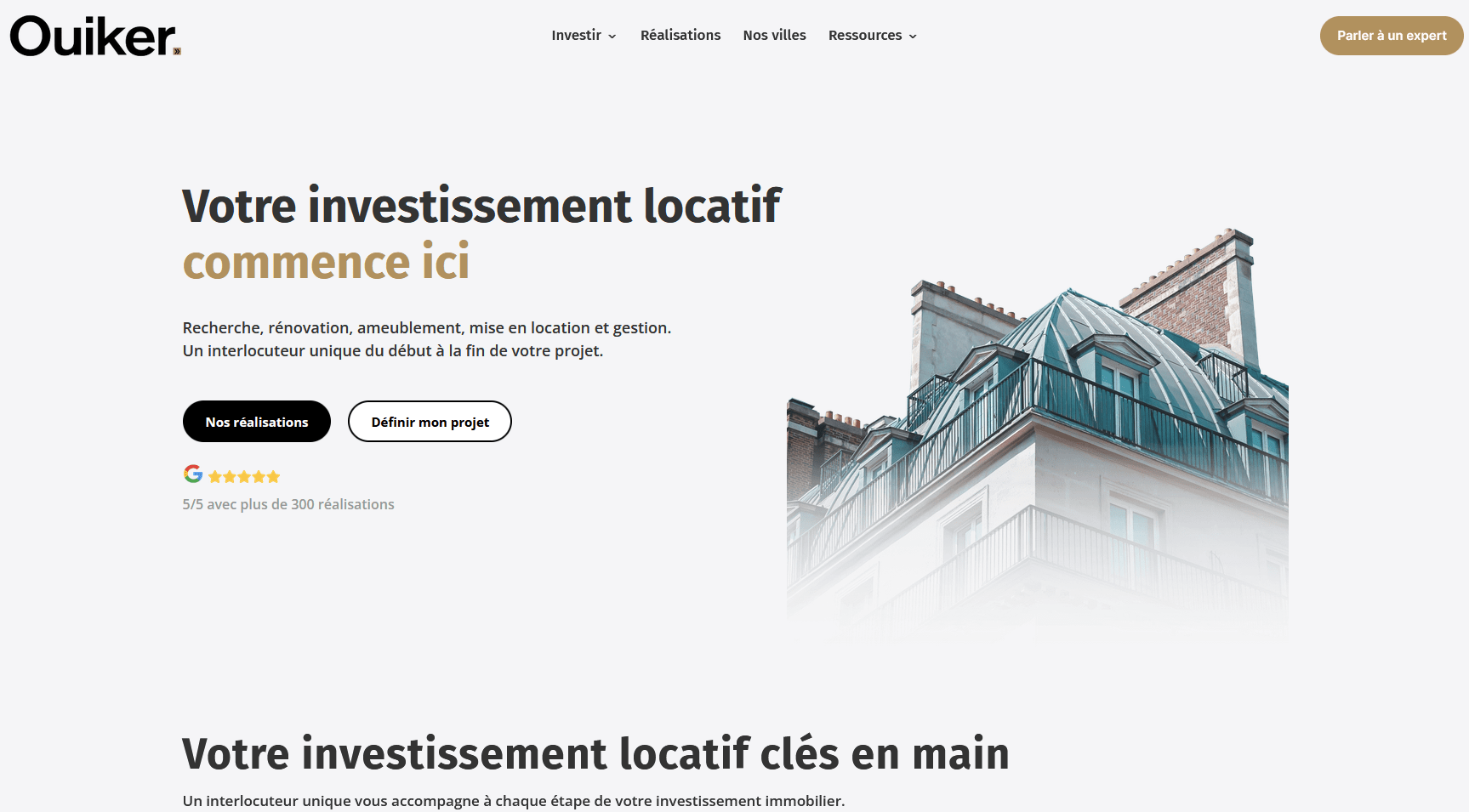Screen dimensions: 1469x812
Task: Click the "Un interlocuteur unique du début" line
Action: (x=393, y=350)
